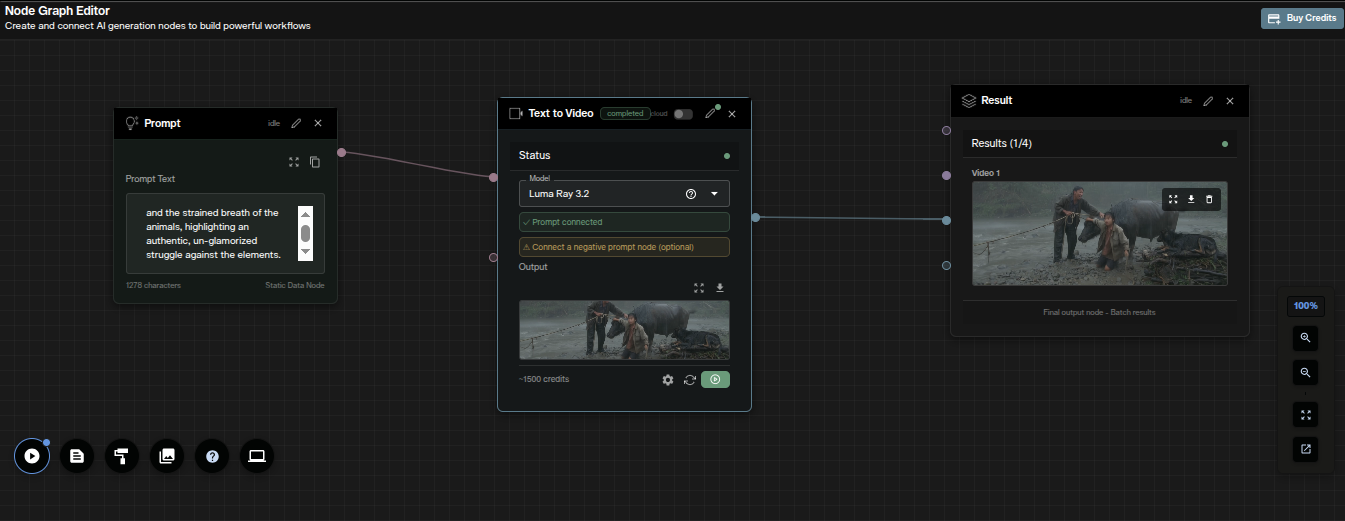Open the image gallery icon in bottom toolbar

[167, 456]
